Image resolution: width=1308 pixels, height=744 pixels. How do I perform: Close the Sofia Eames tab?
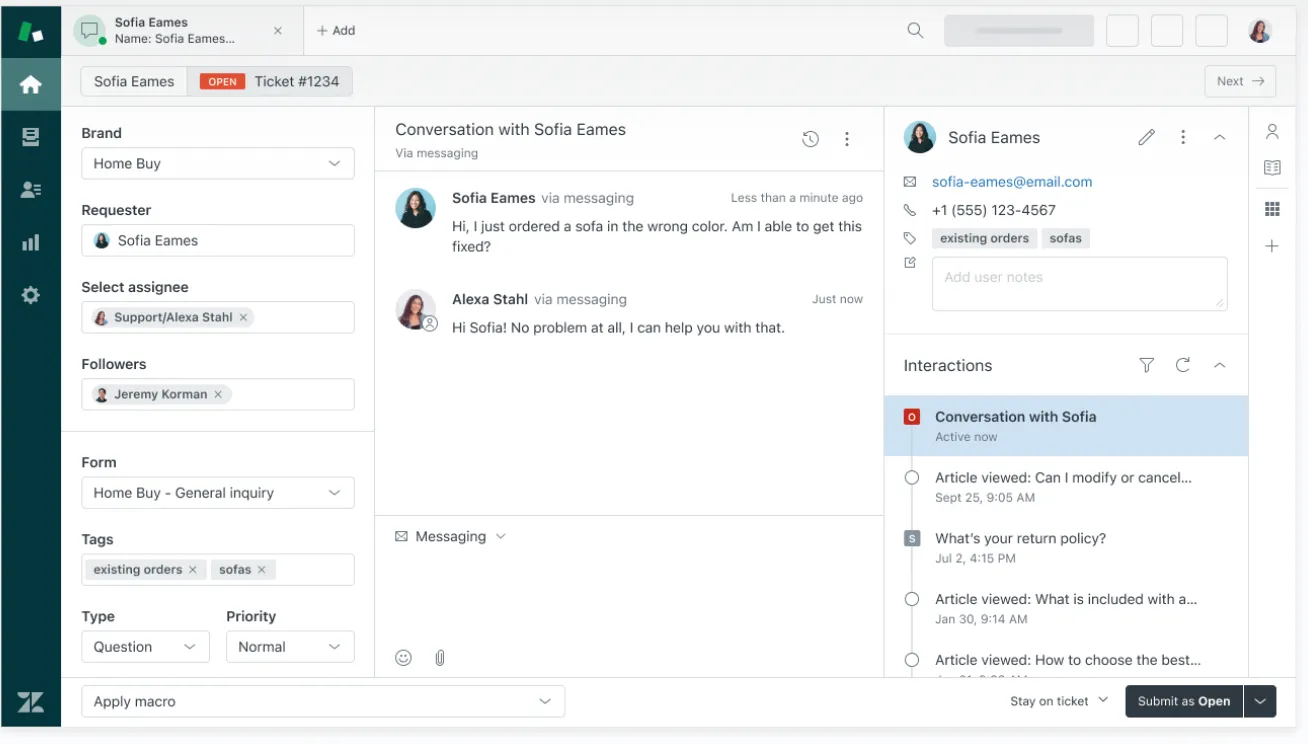pyautogui.click(x=278, y=31)
